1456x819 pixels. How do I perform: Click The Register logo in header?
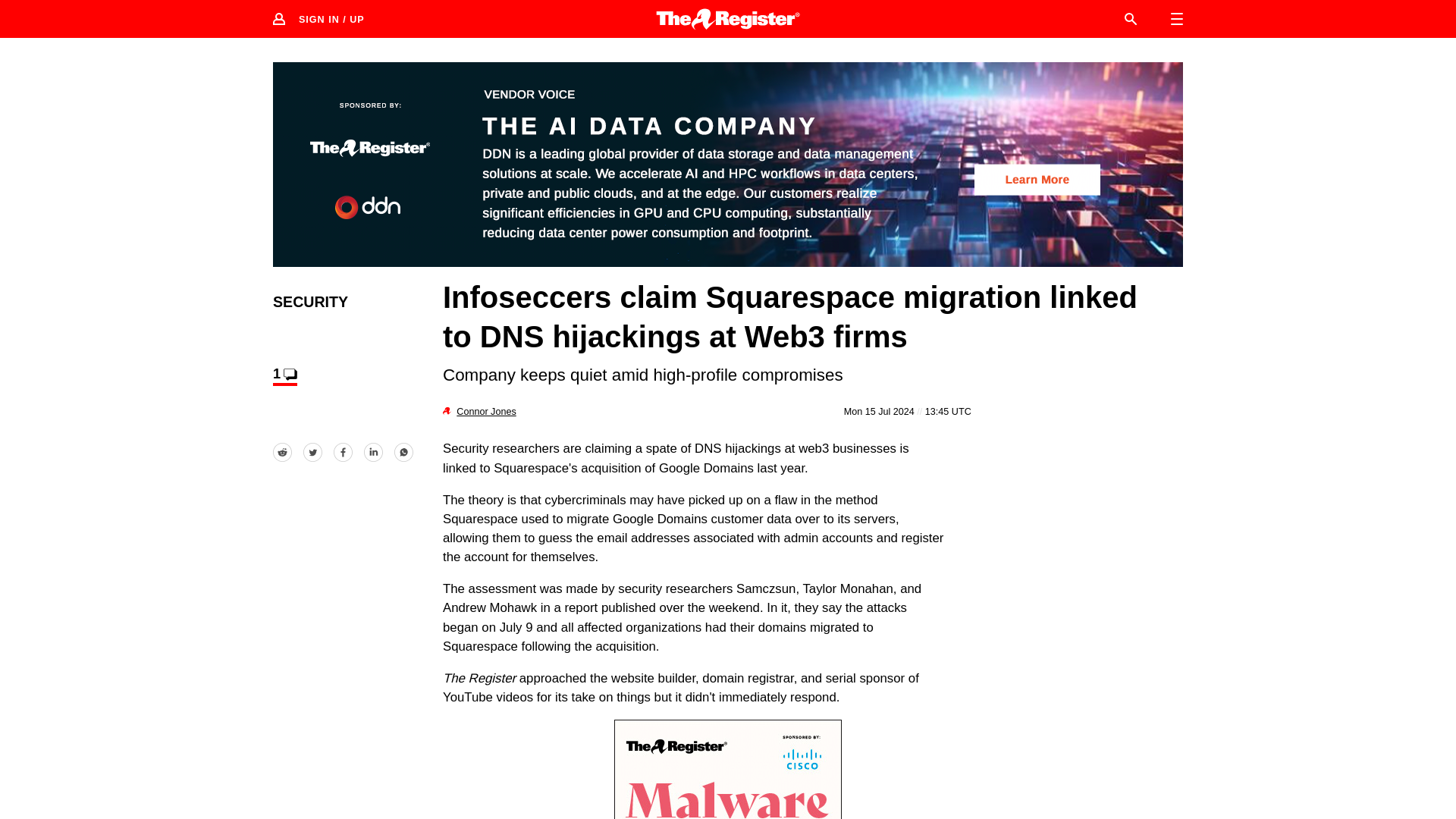pos(727,18)
